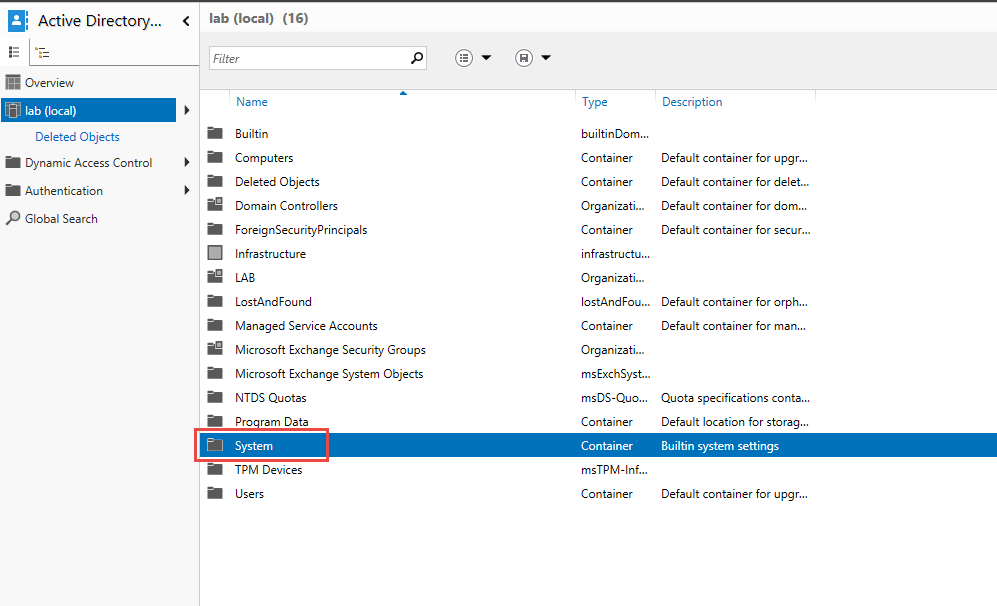Sort by the Type column header
The image size is (997, 606).
pyautogui.click(x=595, y=102)
